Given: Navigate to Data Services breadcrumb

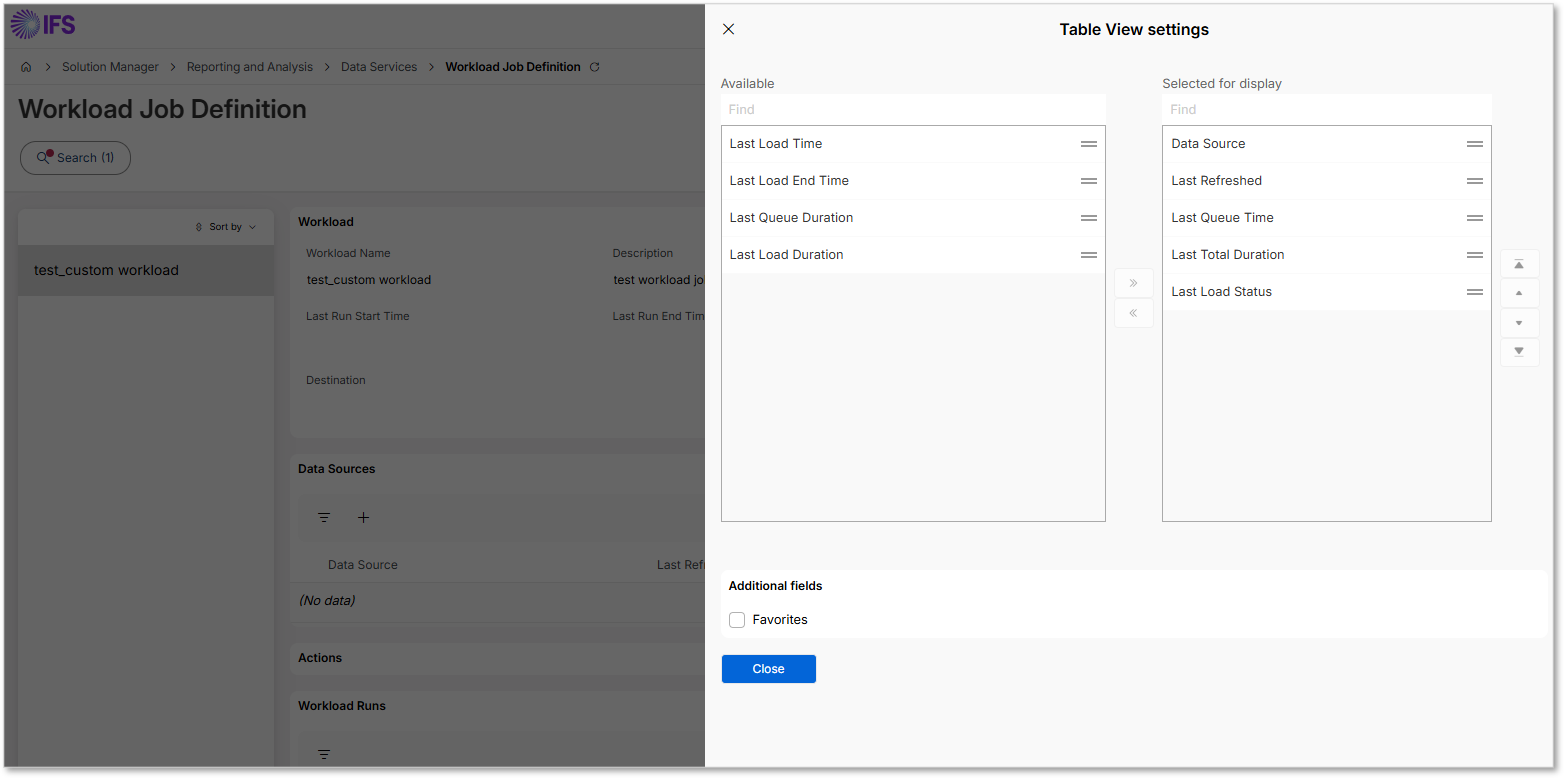Looking at the screenshot, I should [379, 67].
